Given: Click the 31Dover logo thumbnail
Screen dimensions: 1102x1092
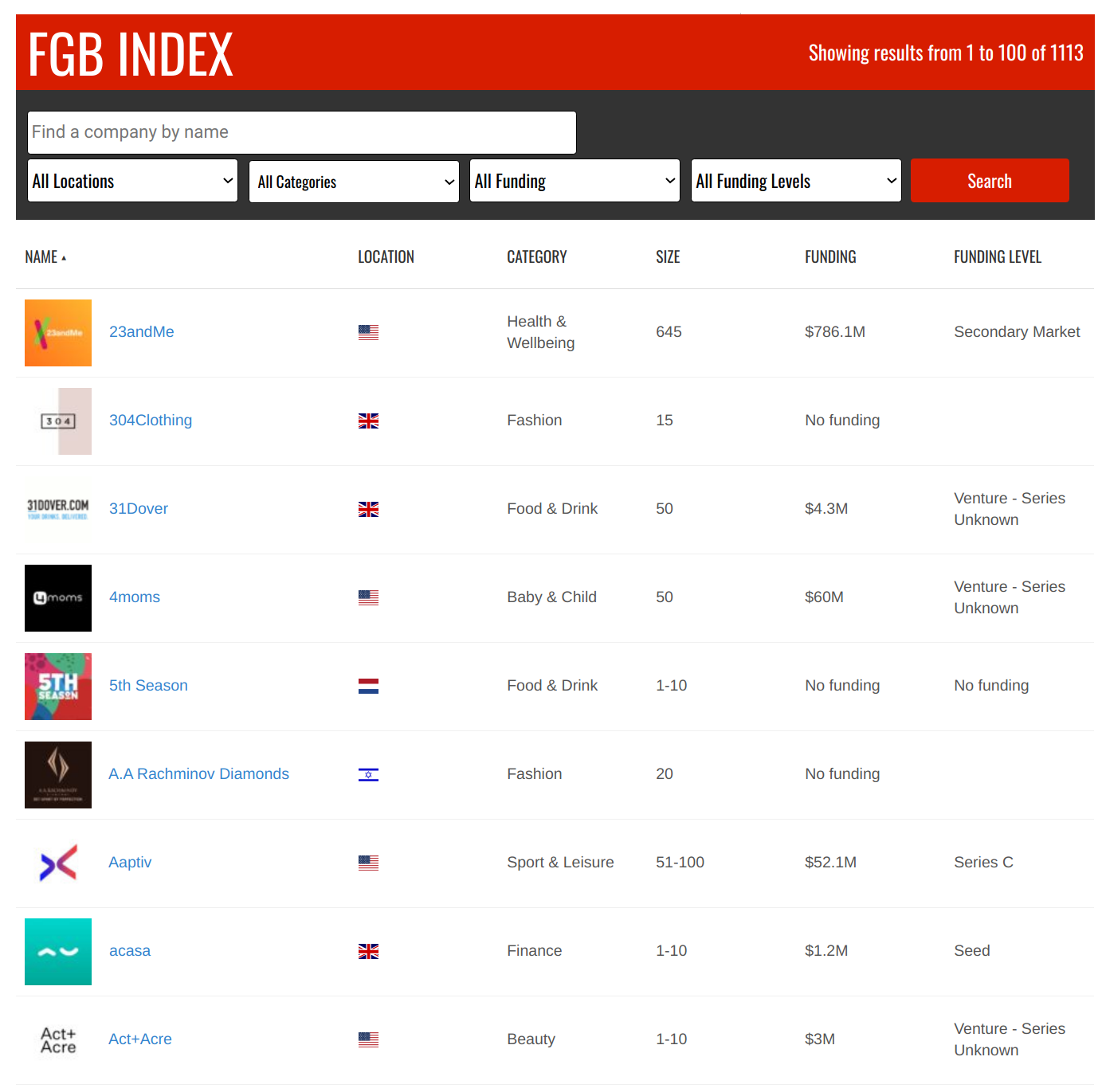Looking at the screenshot, I should tap(58, 510).
